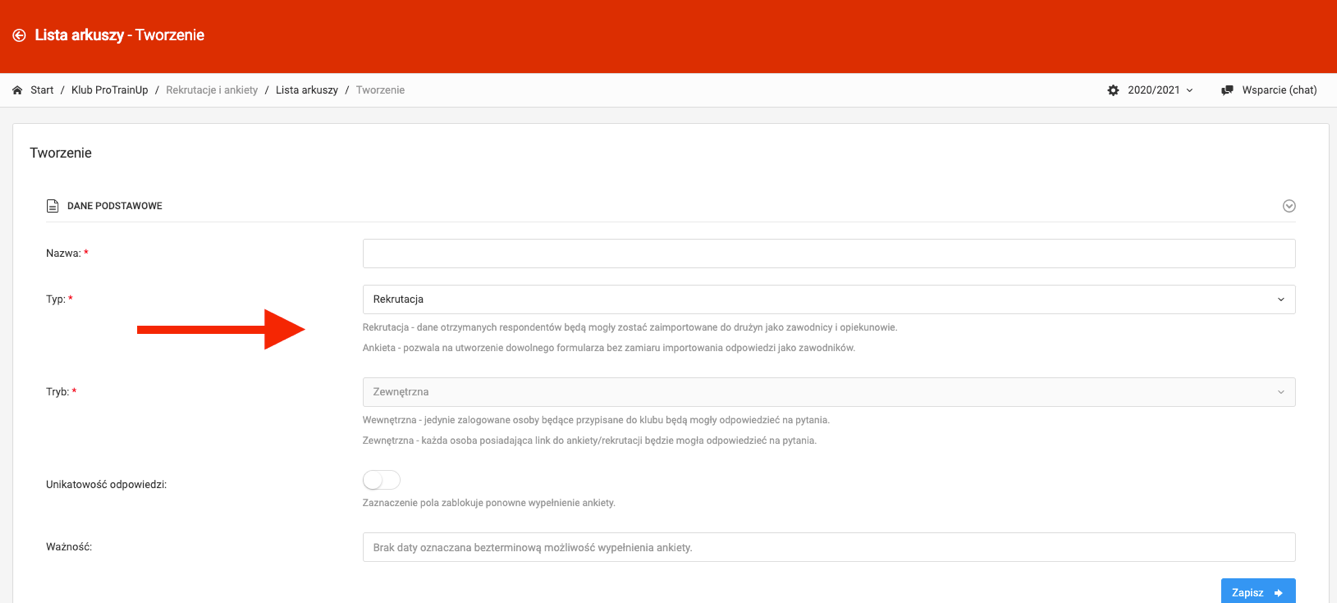The width and height of the screenshot is (1337, 603).
Task: Click the document icon beside Dane Podstawowe
Action: (x=52, y=206)
